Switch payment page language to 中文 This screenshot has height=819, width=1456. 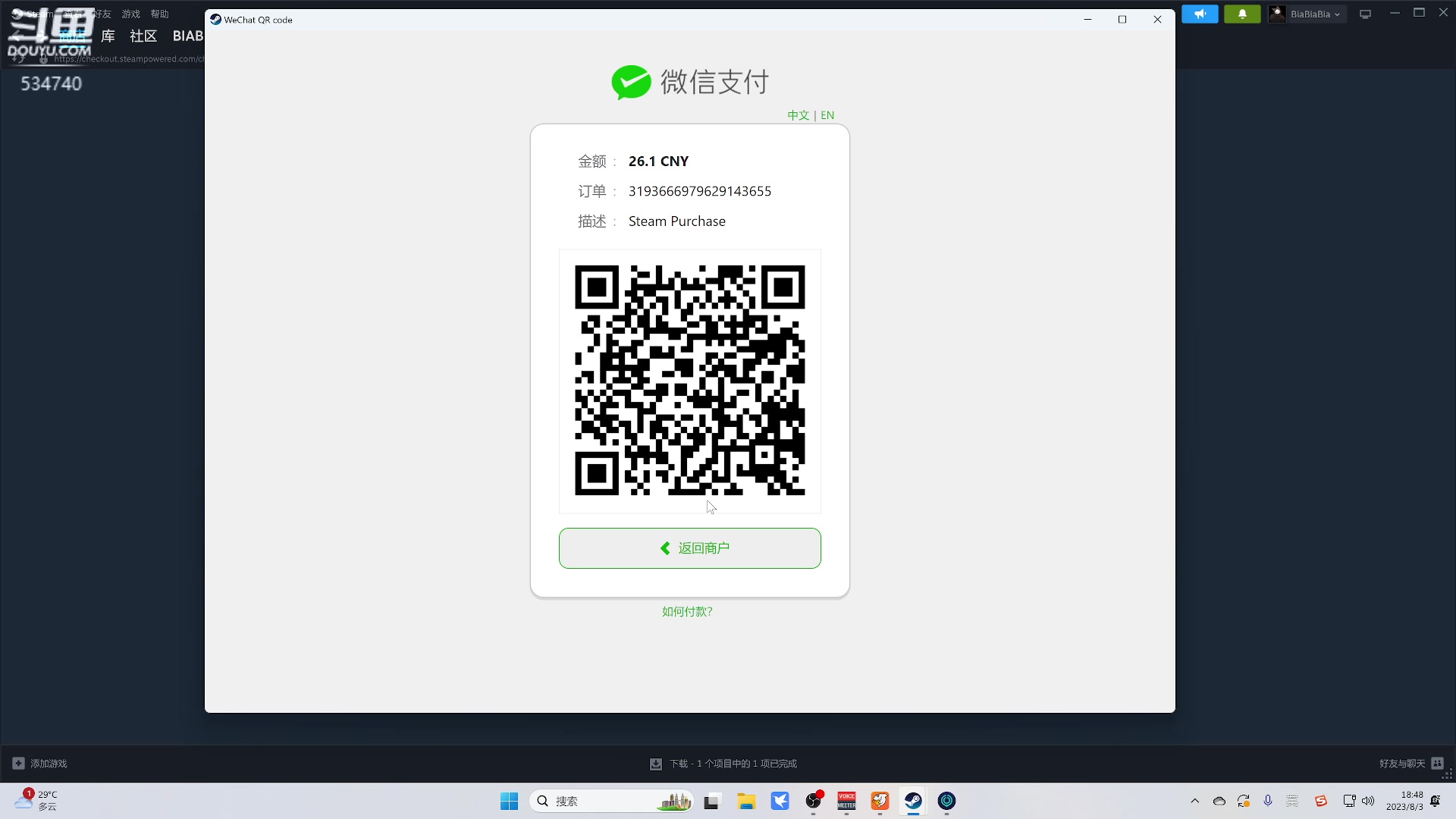pyautogui.click(x=798, y=115)
